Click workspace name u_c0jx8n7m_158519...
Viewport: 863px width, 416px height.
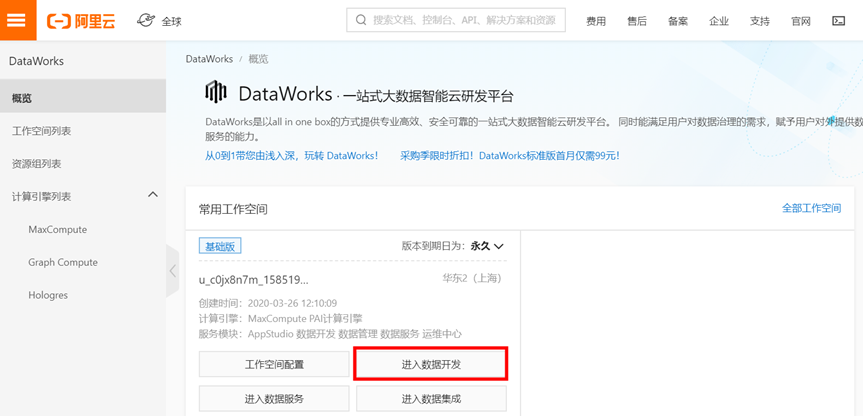click(253, 280)
